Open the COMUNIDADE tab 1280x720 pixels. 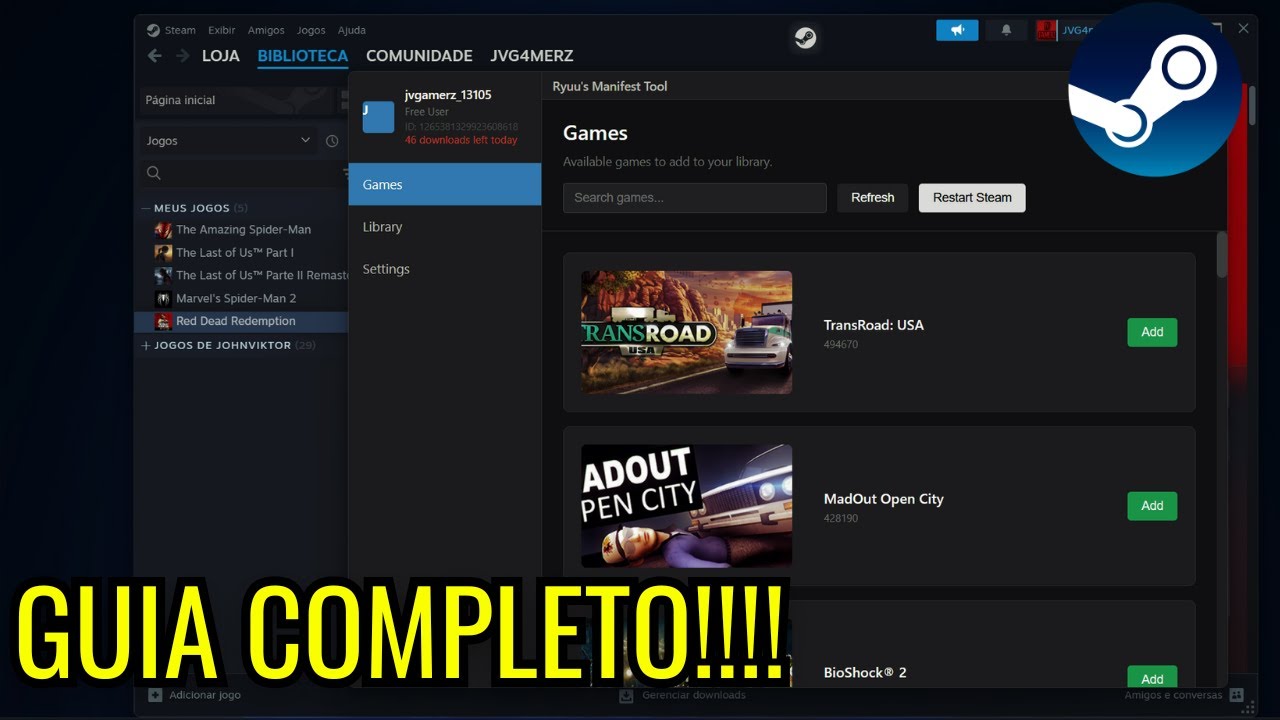tap(419, 56)
